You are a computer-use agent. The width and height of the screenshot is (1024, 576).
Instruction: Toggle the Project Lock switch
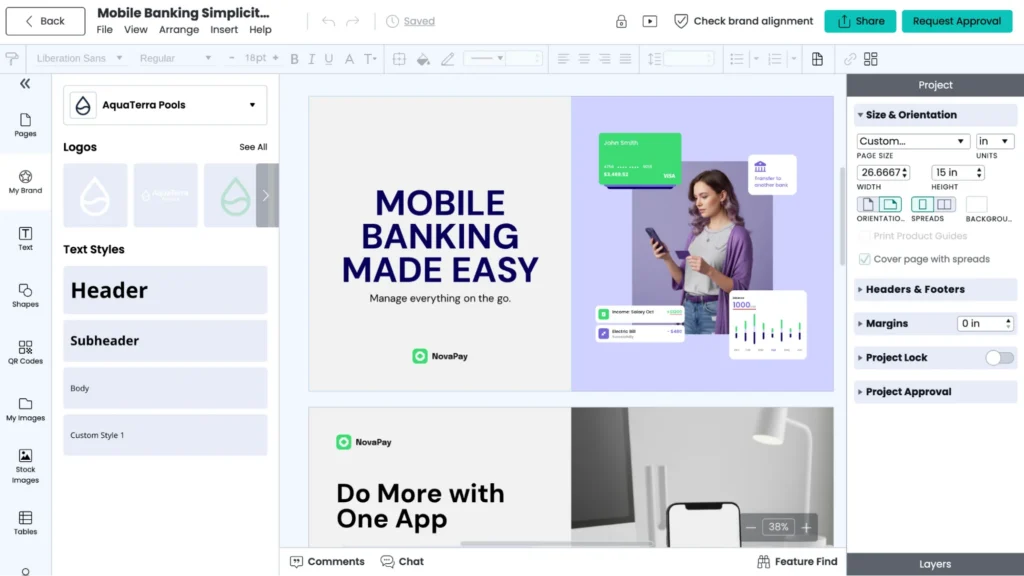pos(999,357)
